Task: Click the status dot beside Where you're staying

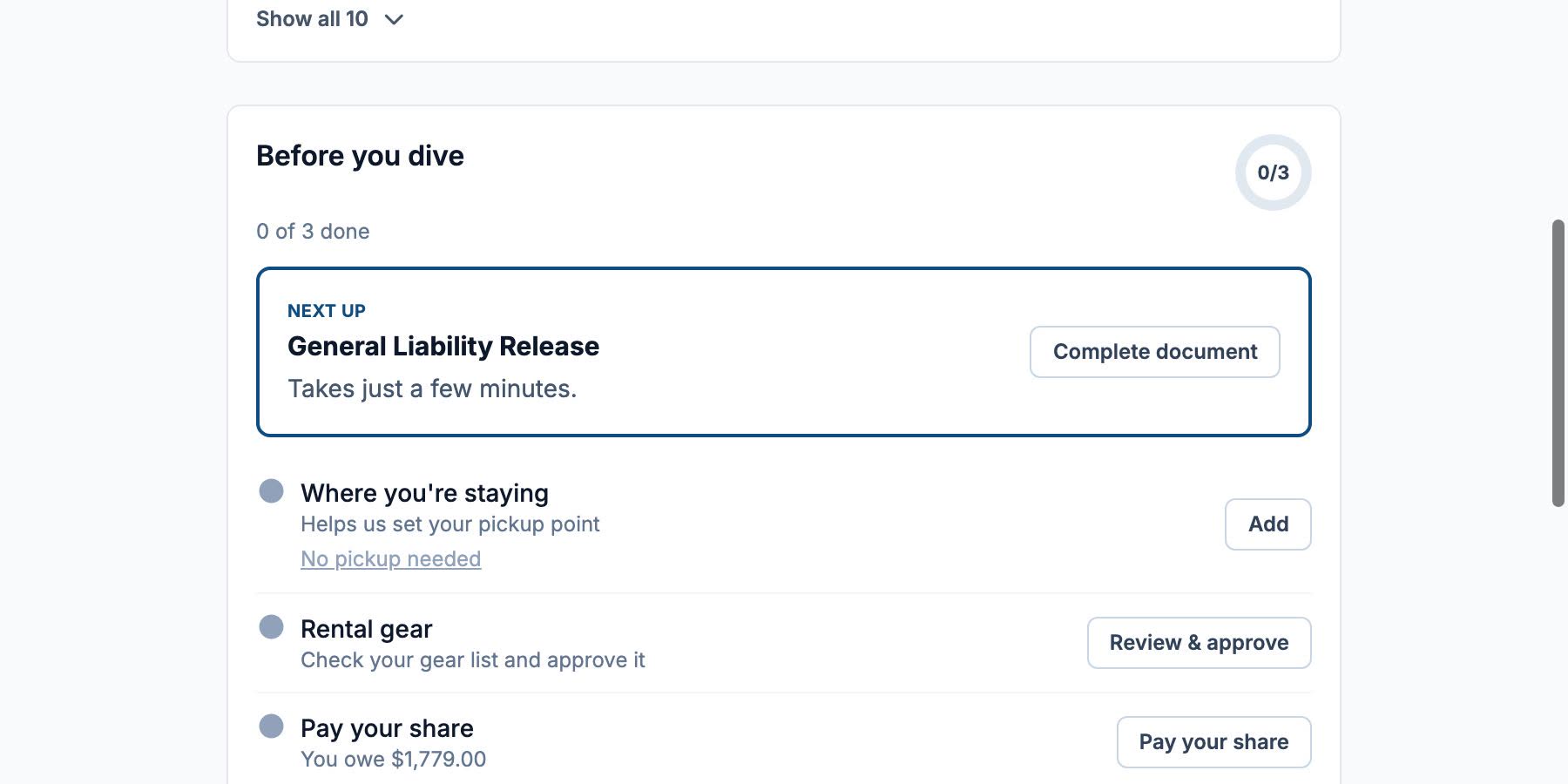Action: [x=272, y=491]
